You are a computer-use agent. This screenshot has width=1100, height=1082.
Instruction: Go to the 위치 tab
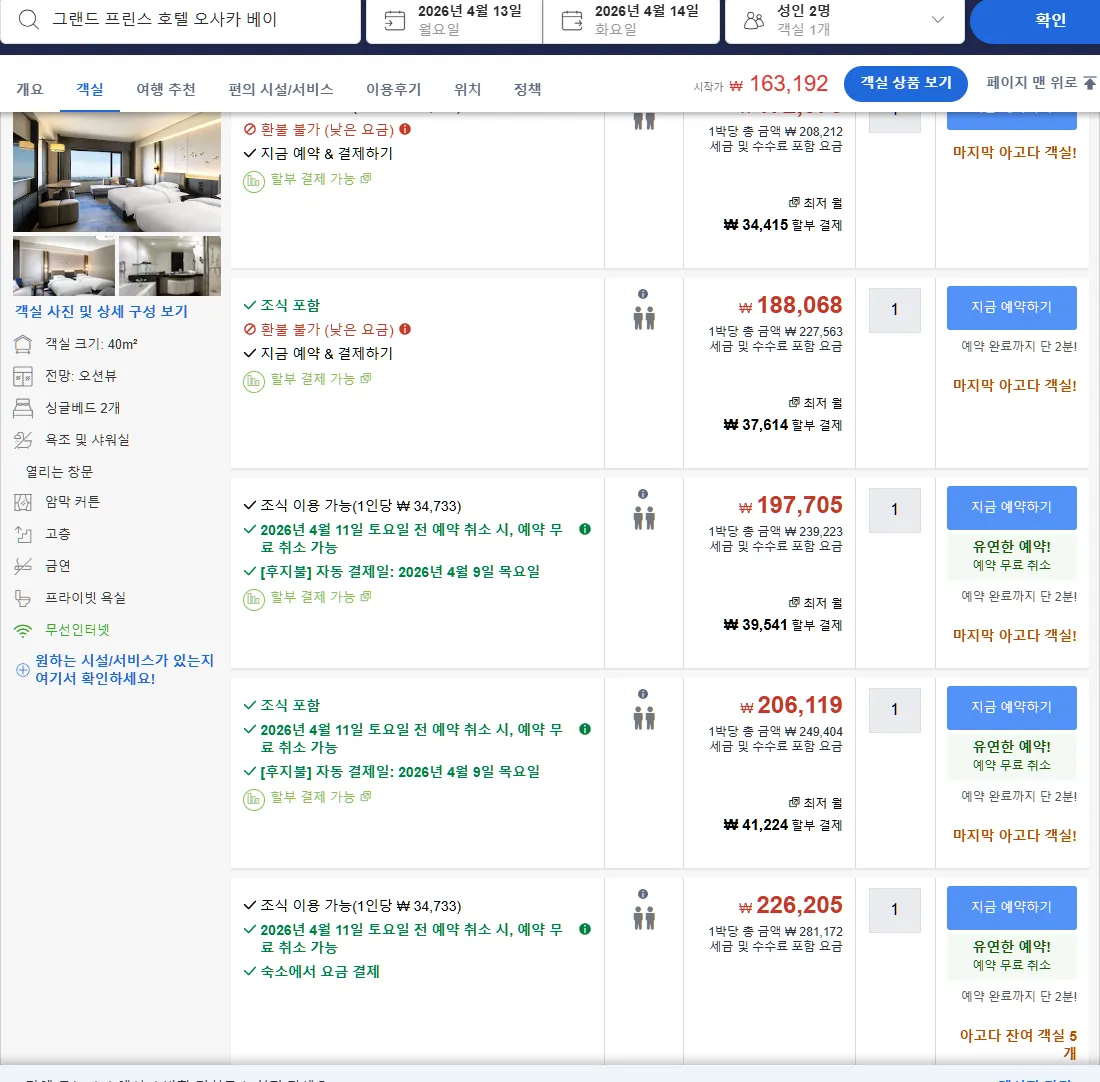467,89
